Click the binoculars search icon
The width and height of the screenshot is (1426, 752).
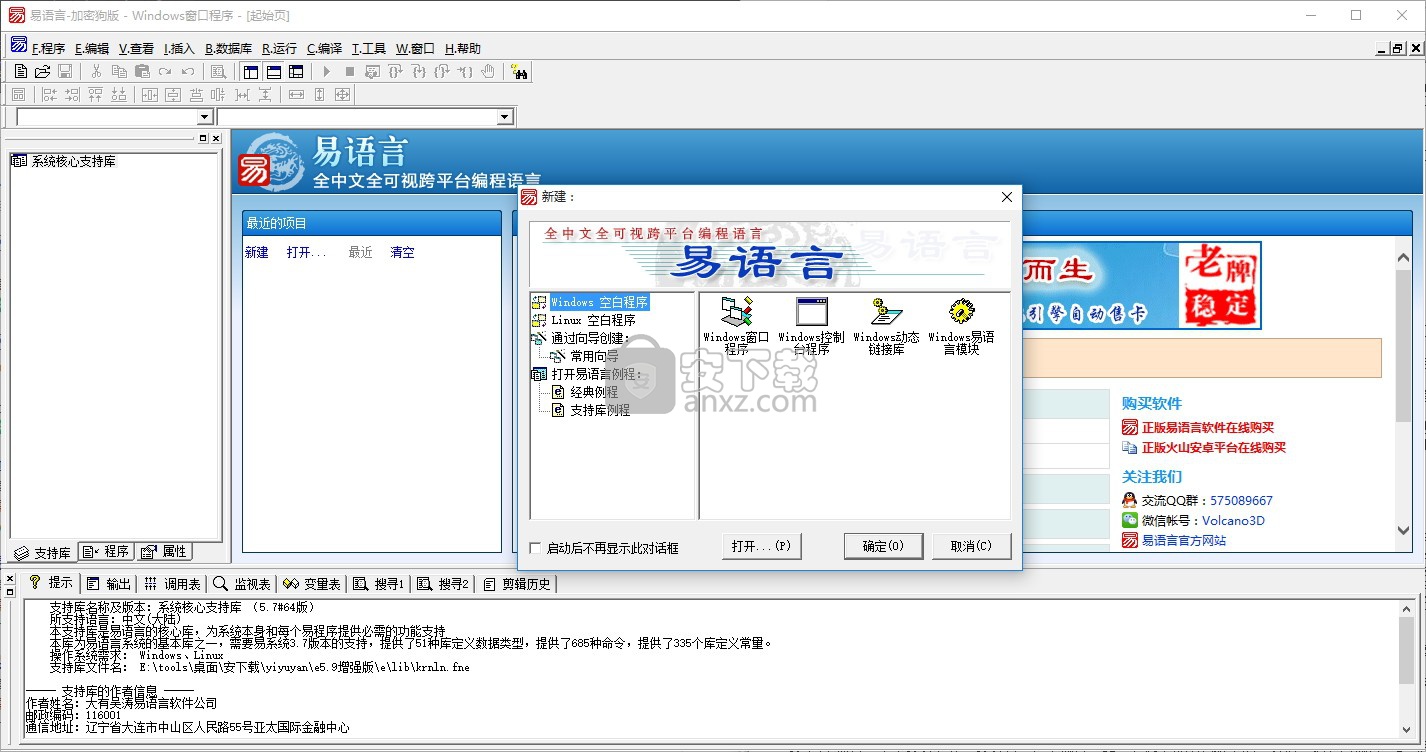519,71
